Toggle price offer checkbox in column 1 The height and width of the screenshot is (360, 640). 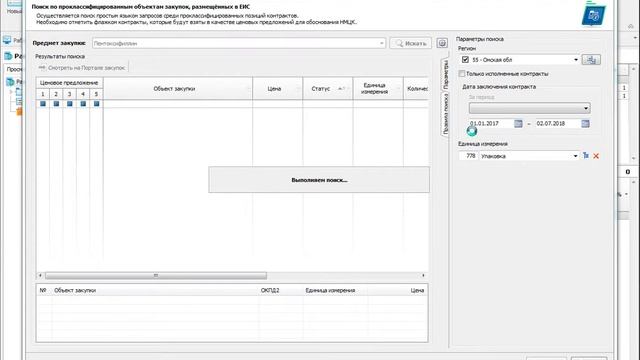point(43,104)
